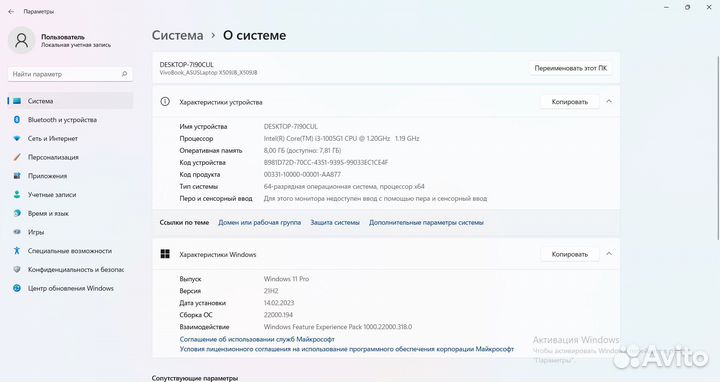720x382 pixels.
Task: Select the RAM value 8,00 ГБ
Action: coord(302,151)
